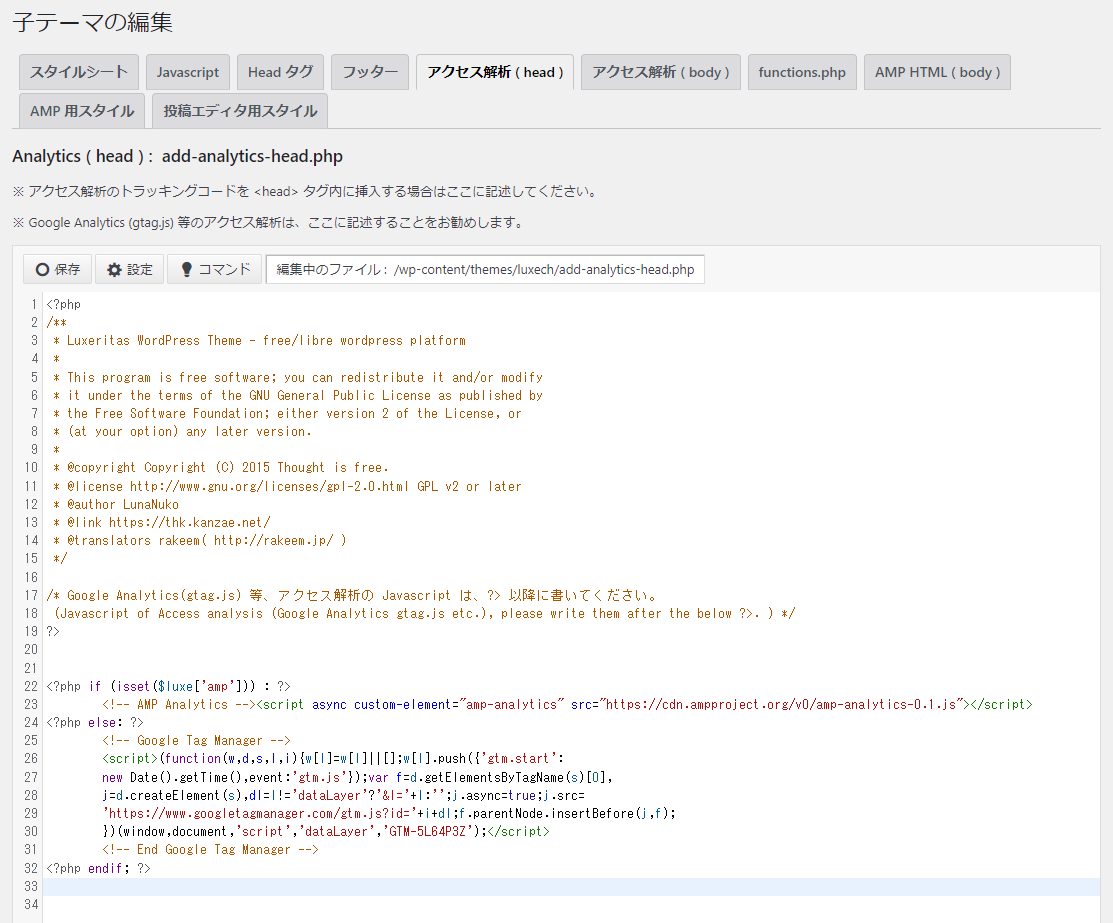Click the 子テーマの編集 page title

pyautogui.click(x=92, y=22)
